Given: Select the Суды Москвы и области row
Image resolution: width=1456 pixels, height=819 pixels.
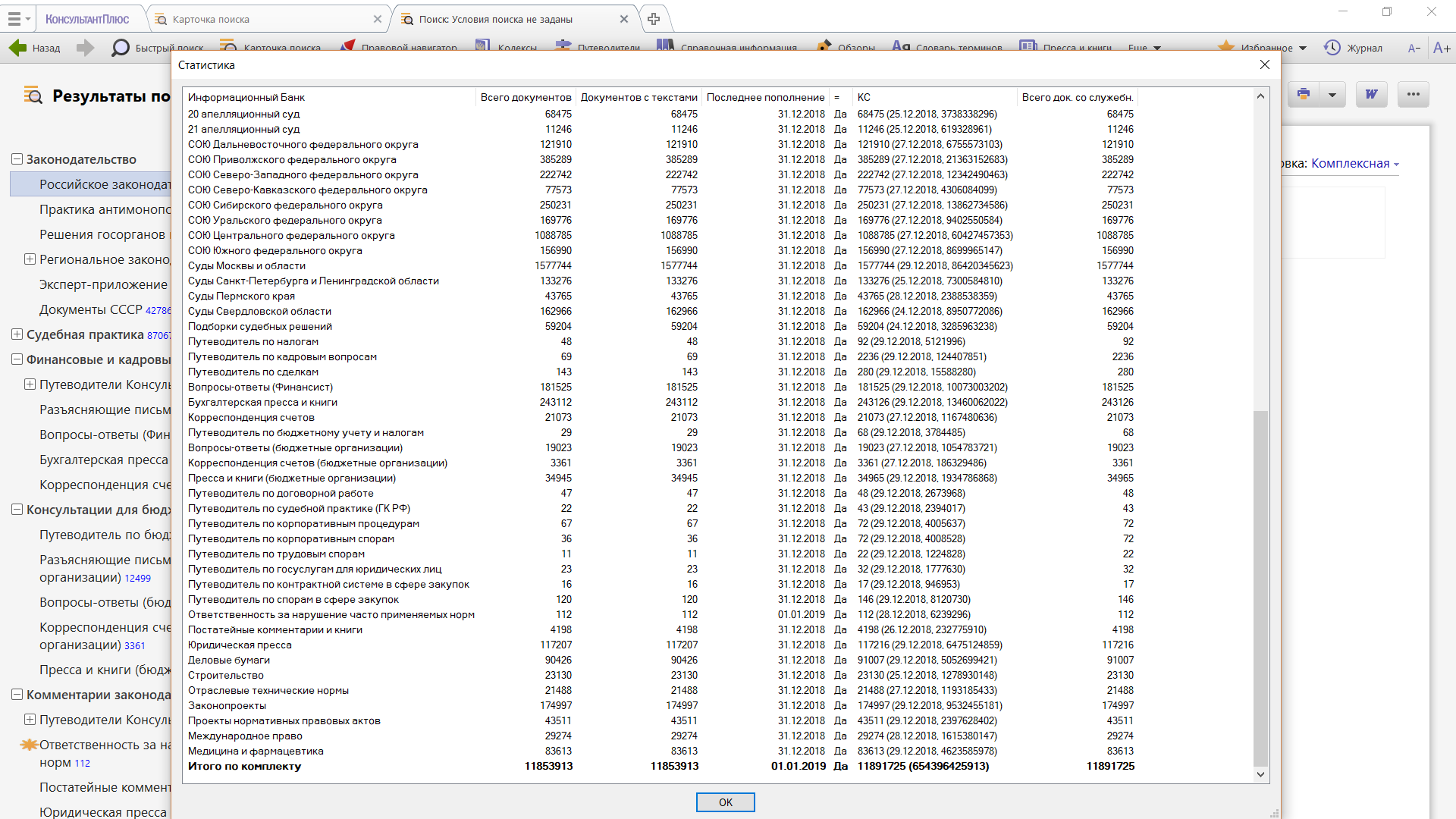Looking at the screenshot, I should coord(661,265).
